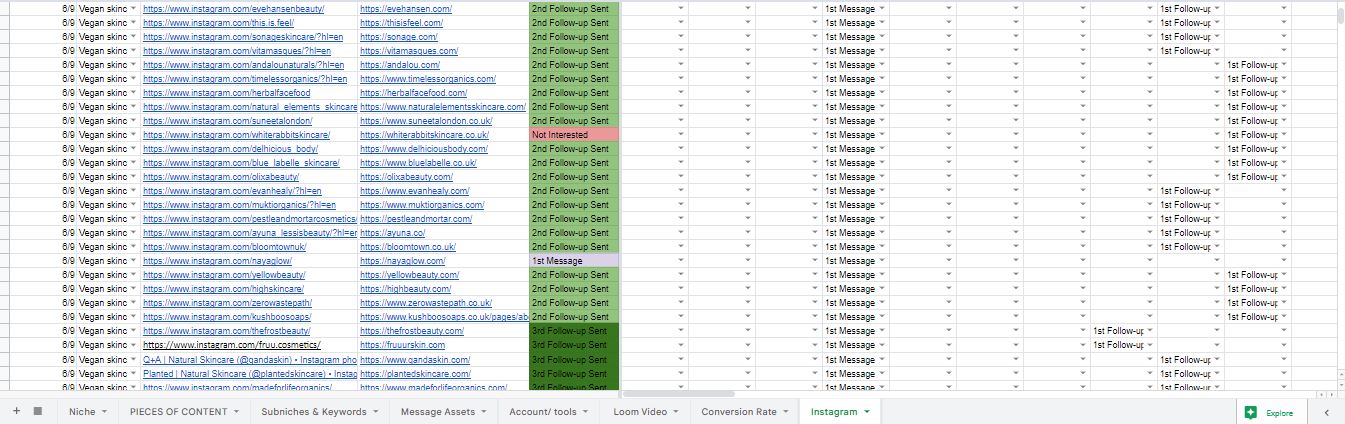Screen dimensions: 1345x424
Task: Open the instagram.com/fruu.cosmetics link
Action: [x=232, y=345]
